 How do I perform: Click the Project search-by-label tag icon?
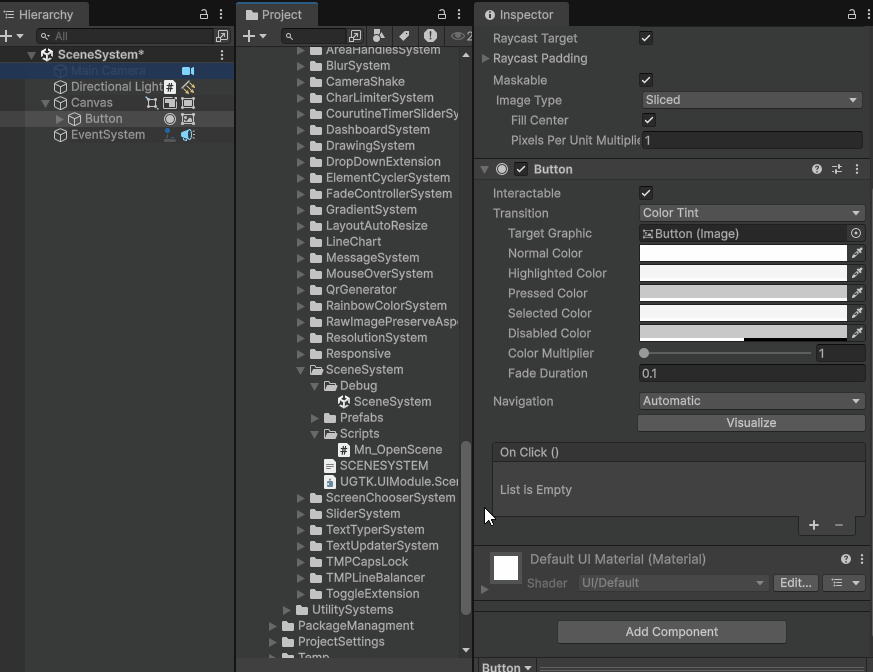404,36
